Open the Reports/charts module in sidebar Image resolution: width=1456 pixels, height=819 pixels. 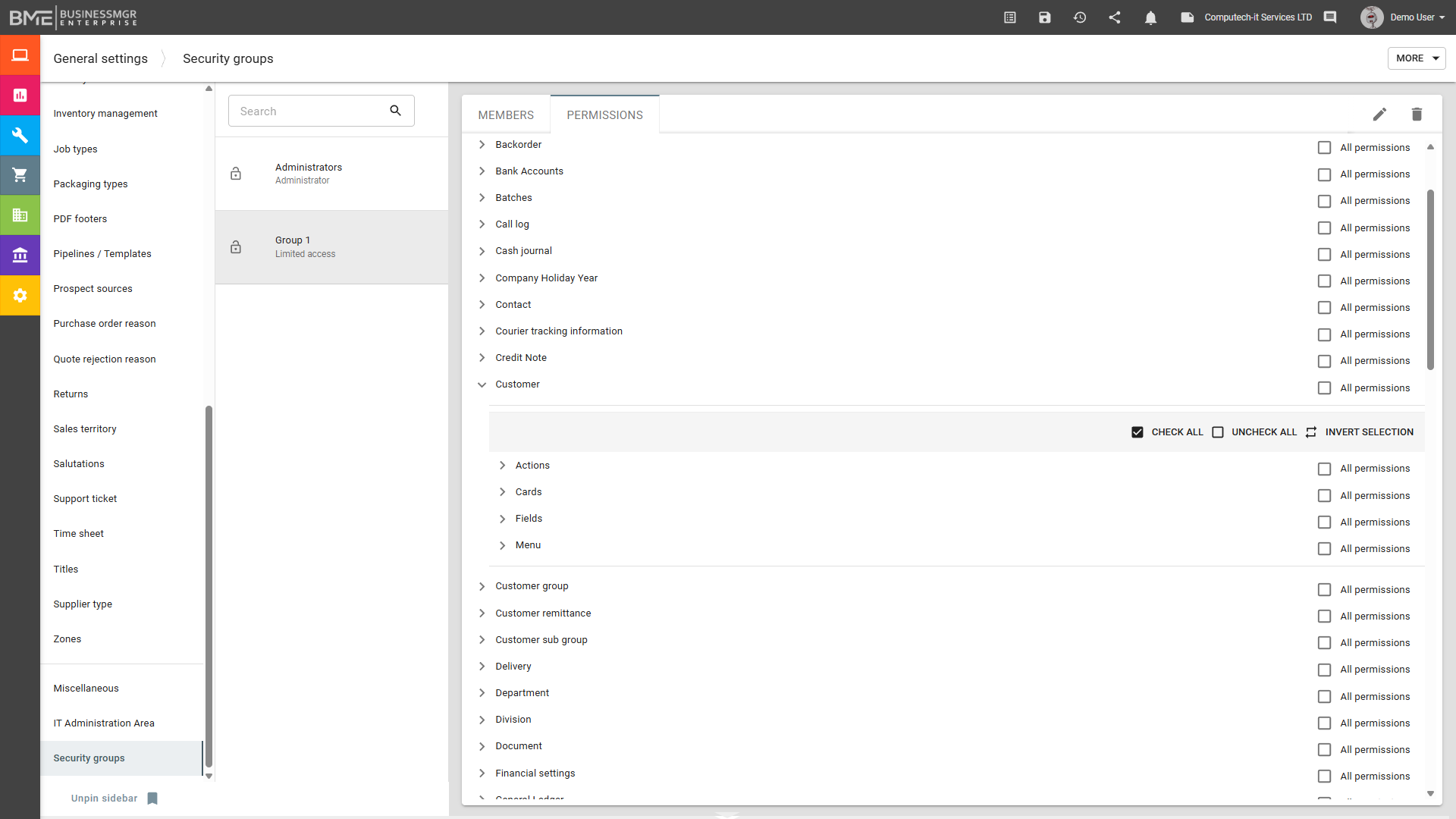[x=20, y=95]
